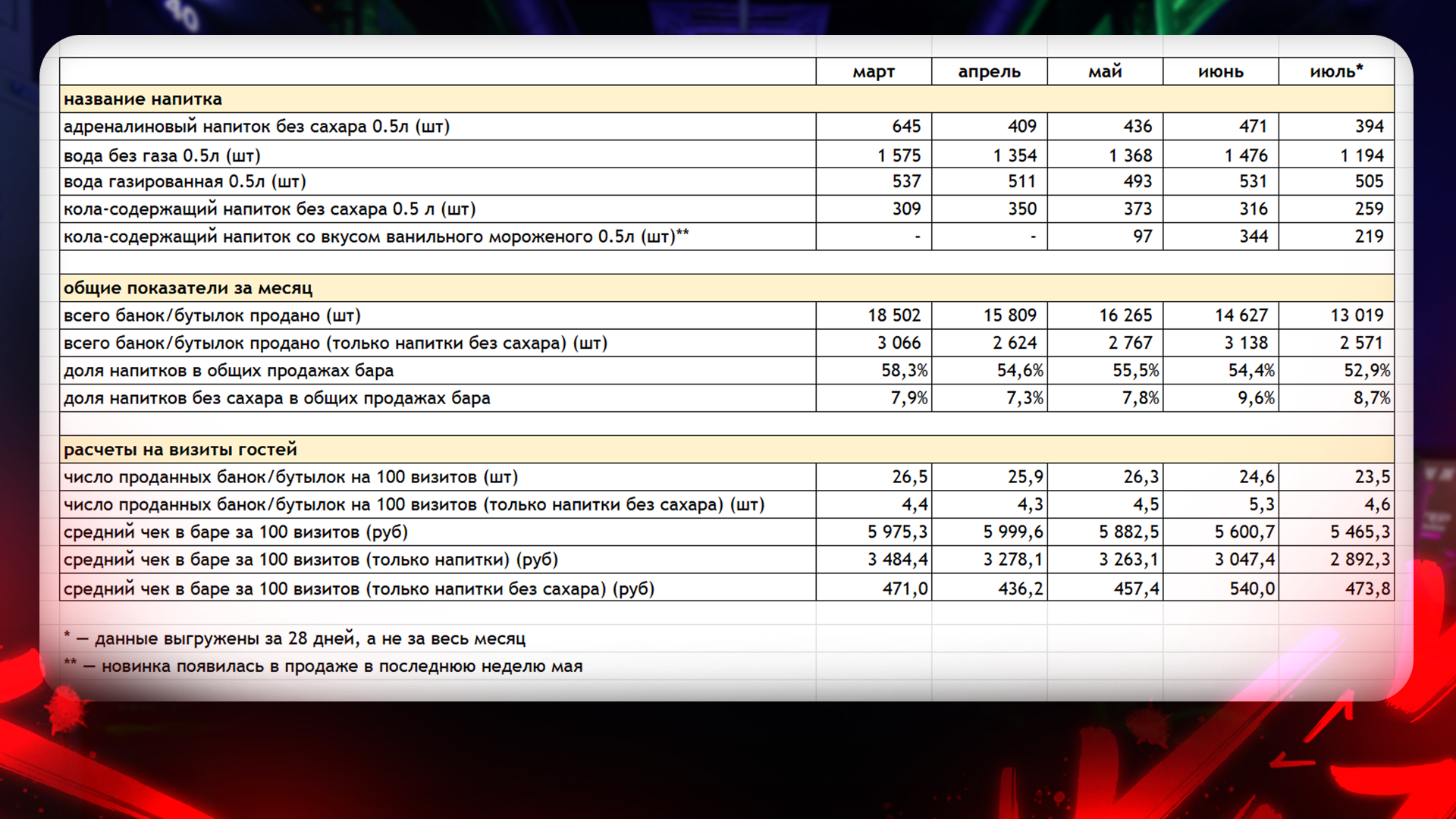Select the cell with value 344
The image size is (1456, 819).
(1221, 237)
